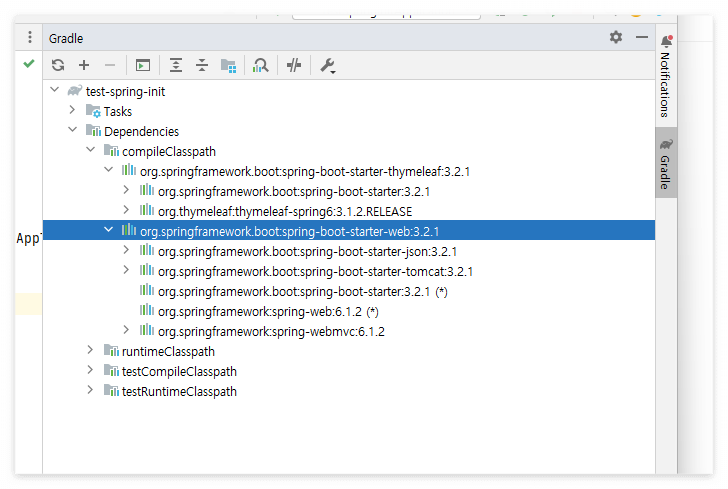Hide the Gradle tool window

pyautogui.click(x=642, y=37)
